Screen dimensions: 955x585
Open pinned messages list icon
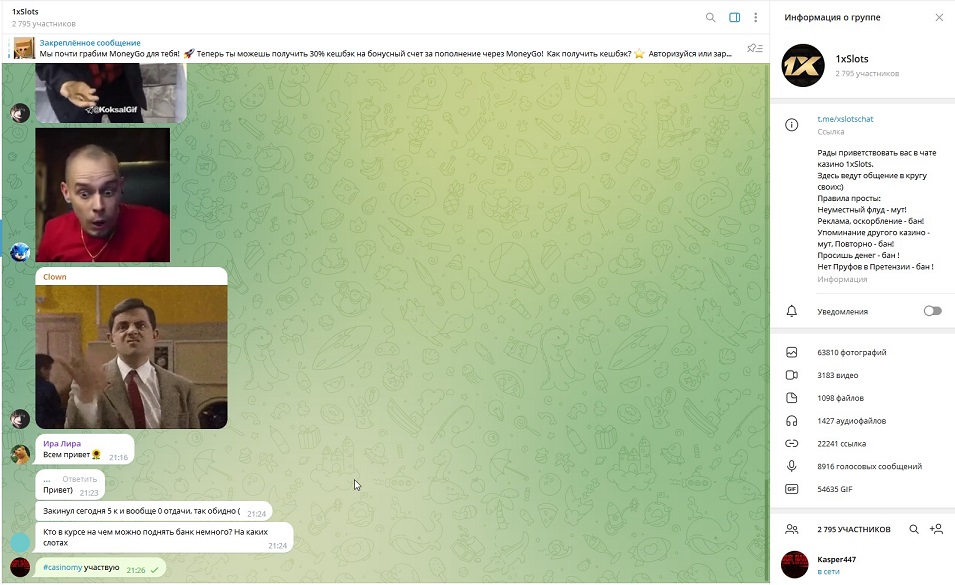pyautogui.click(x=755, y=48)
